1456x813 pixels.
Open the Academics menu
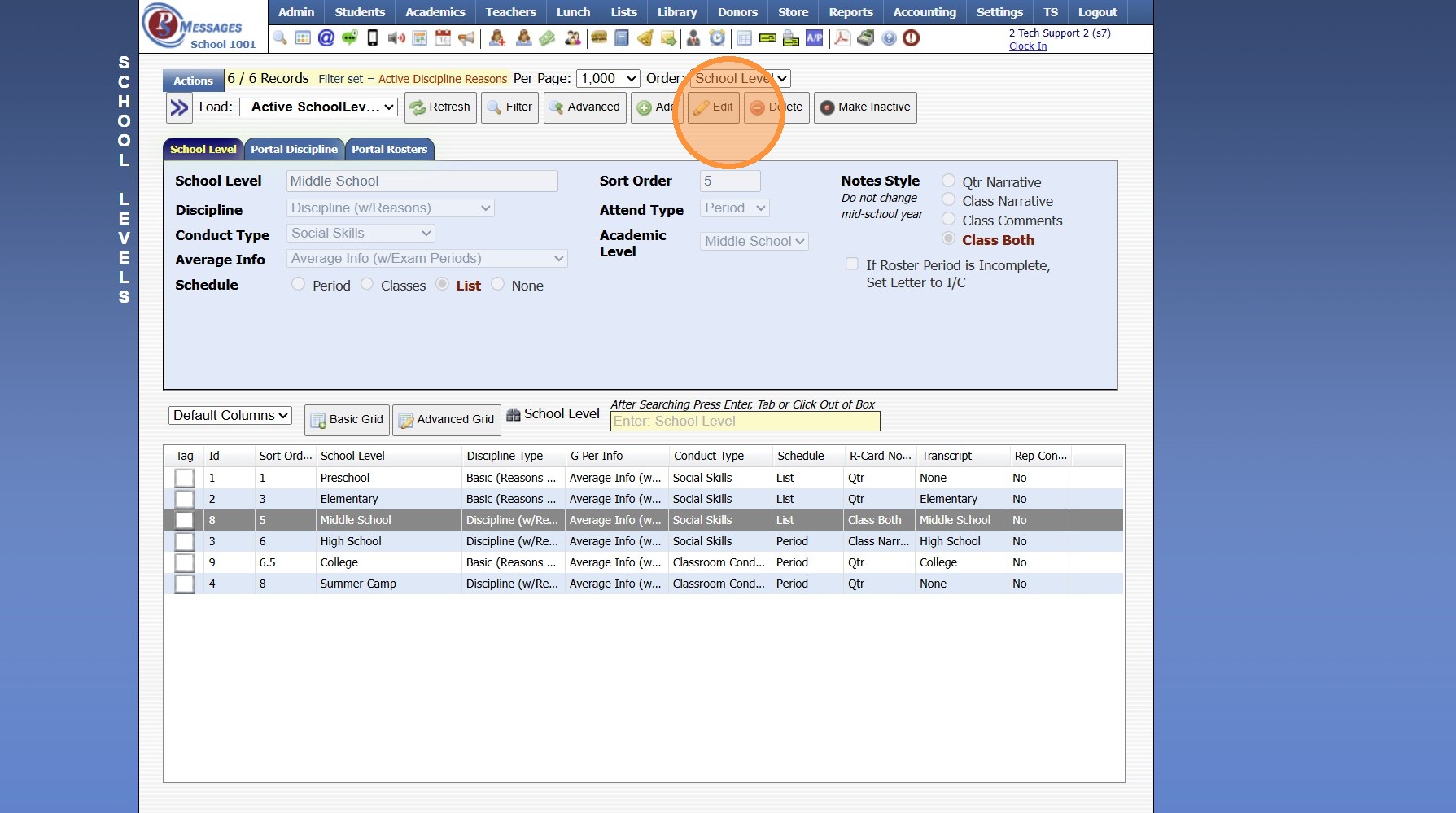click(x=435, y=12)
